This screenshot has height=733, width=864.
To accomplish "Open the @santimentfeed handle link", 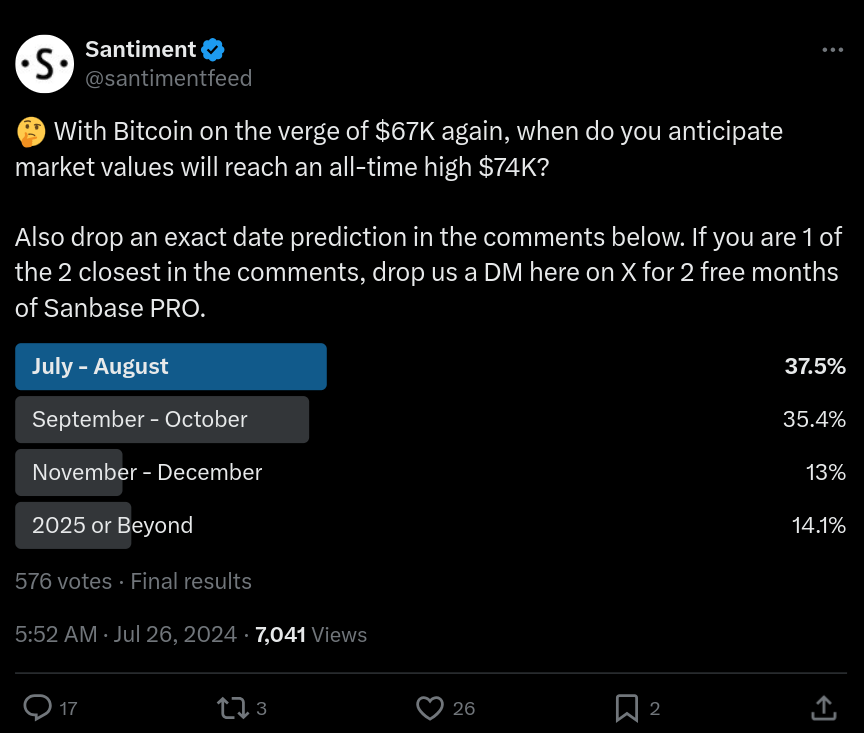I will tap(169, 78).
